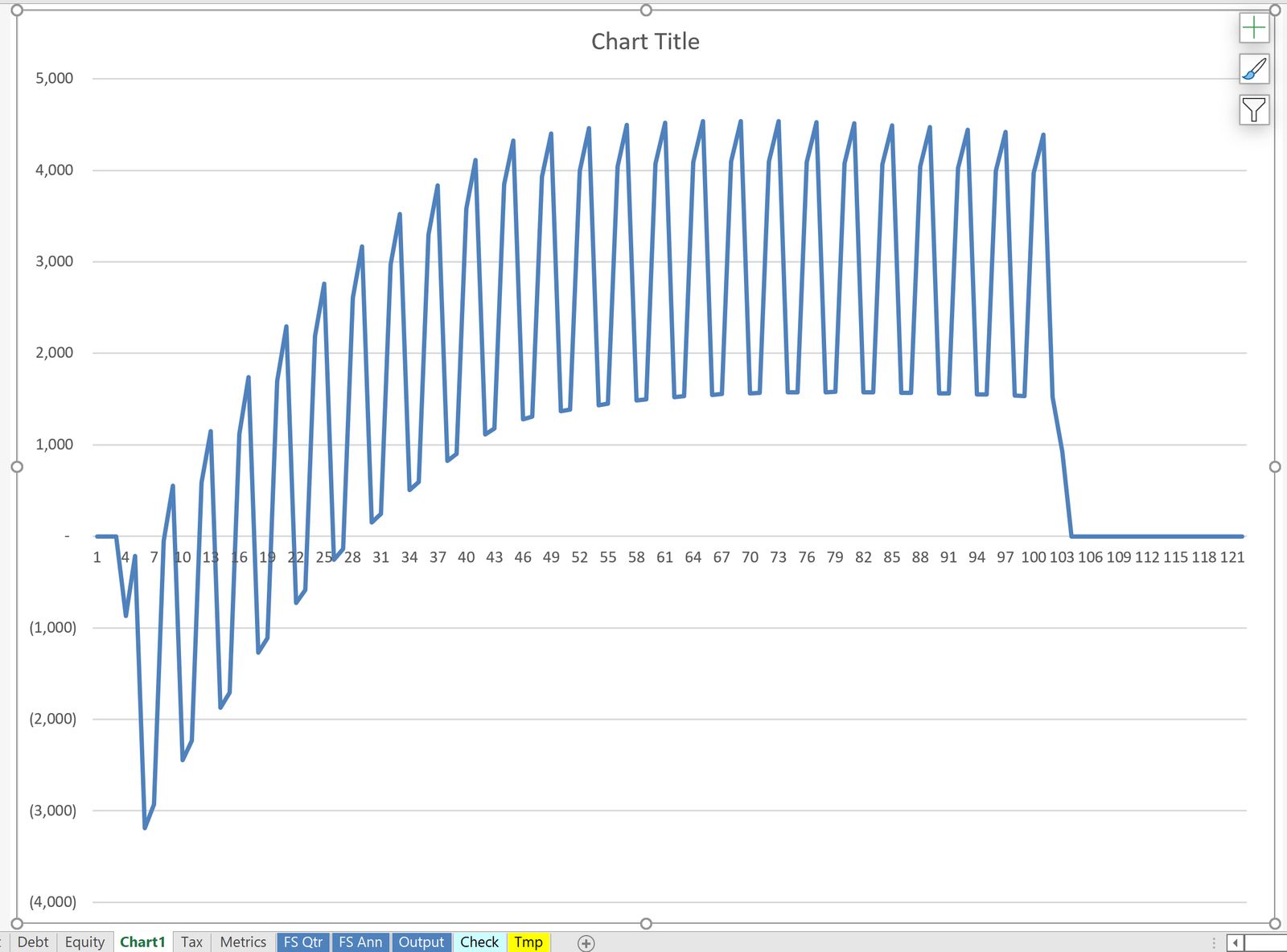Open the Tax sheet tab

tap(191, 942)
